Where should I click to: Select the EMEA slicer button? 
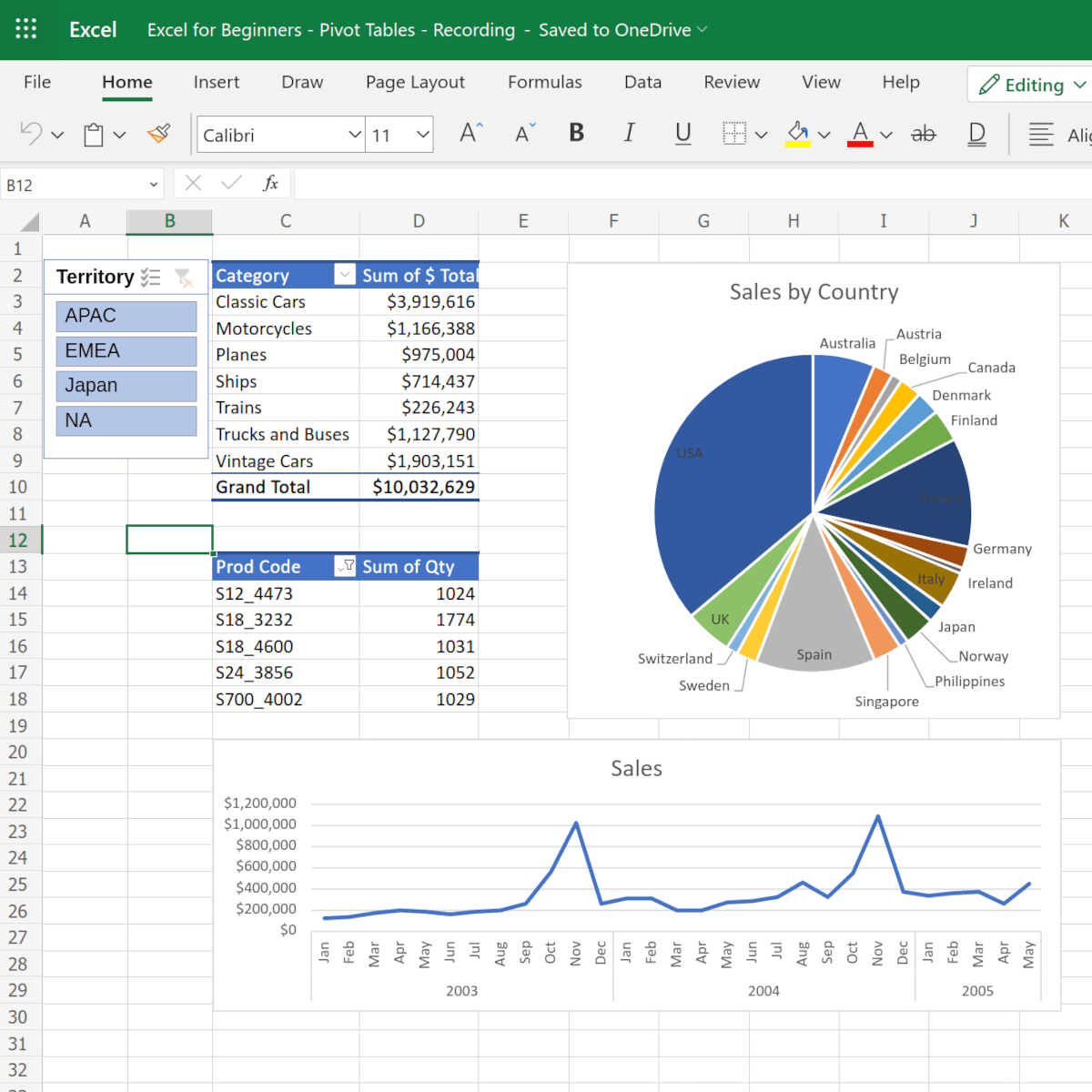pyautogui.click(x=126, y=351)
